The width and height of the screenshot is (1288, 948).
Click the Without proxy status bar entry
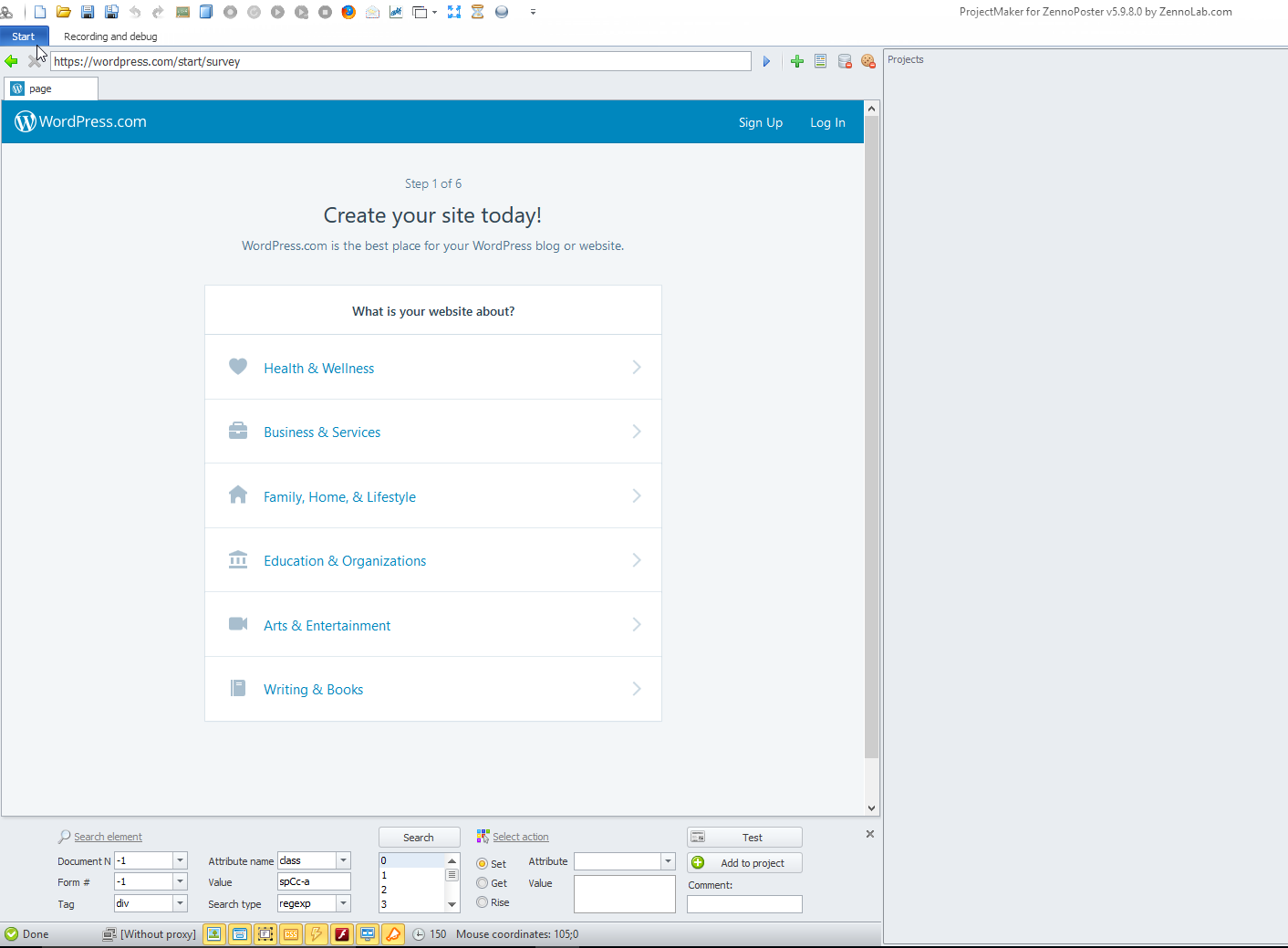[x=150, y=934]
